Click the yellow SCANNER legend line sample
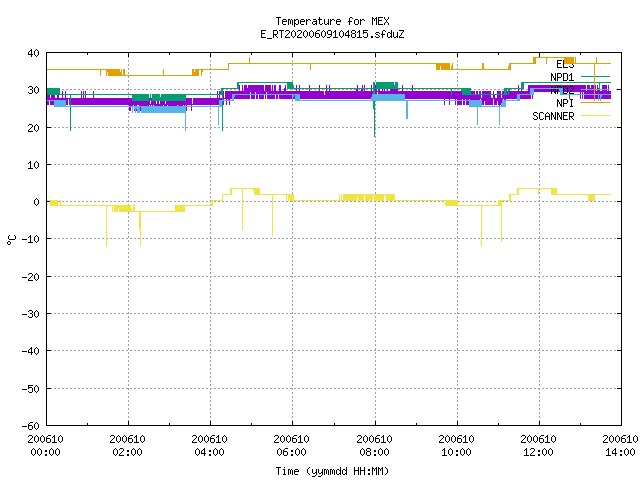The height and width of the screenshot is (480, 640). coord(595,116)
